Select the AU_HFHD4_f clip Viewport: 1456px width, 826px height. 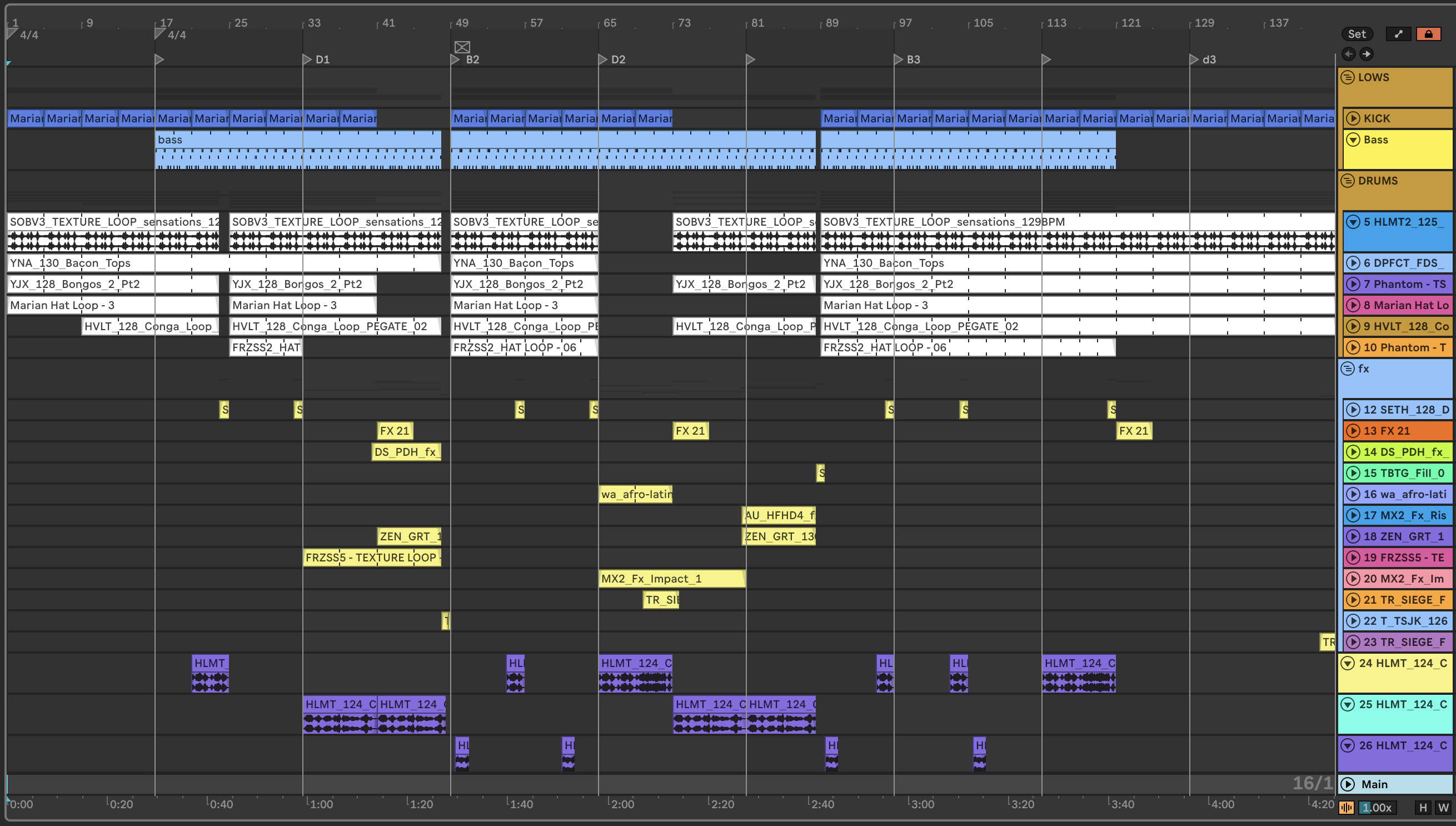pyautogui.click(x=779, y=515)
